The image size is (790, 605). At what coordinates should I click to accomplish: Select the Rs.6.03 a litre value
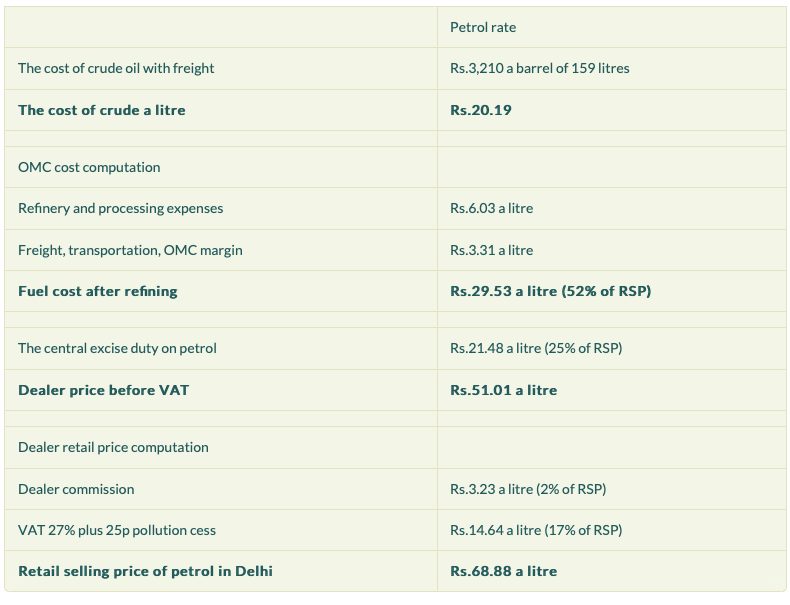[491, 208]
